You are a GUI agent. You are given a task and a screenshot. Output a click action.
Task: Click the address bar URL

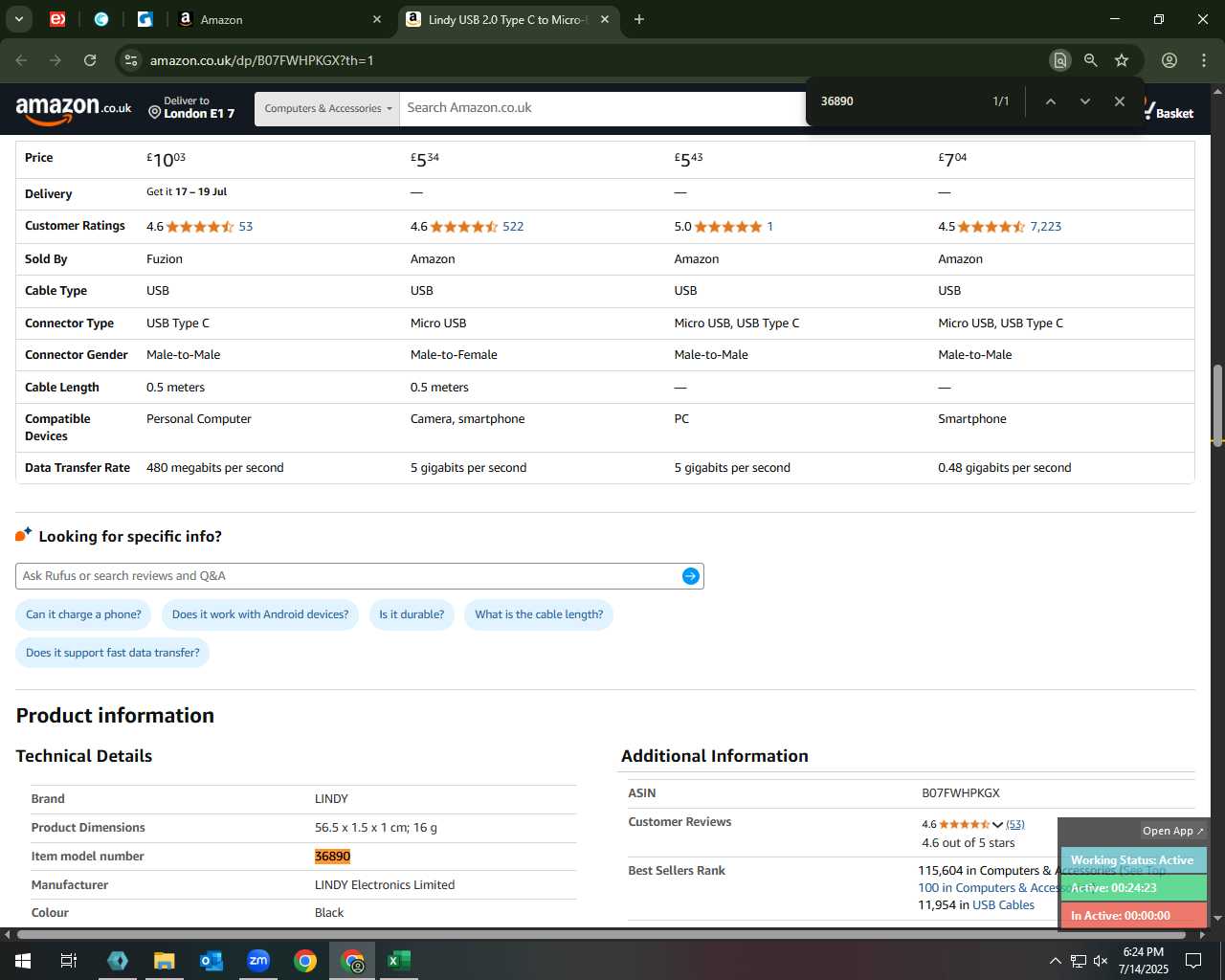point(261,60)
